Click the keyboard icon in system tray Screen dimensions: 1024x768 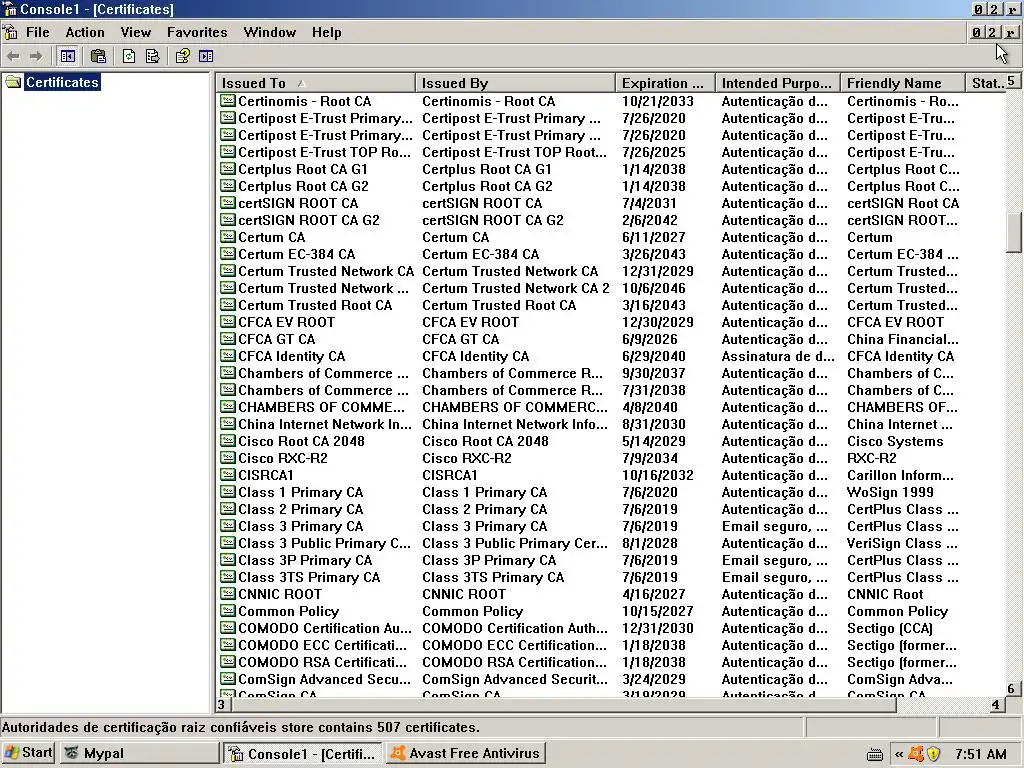click(x=875, y=754)
